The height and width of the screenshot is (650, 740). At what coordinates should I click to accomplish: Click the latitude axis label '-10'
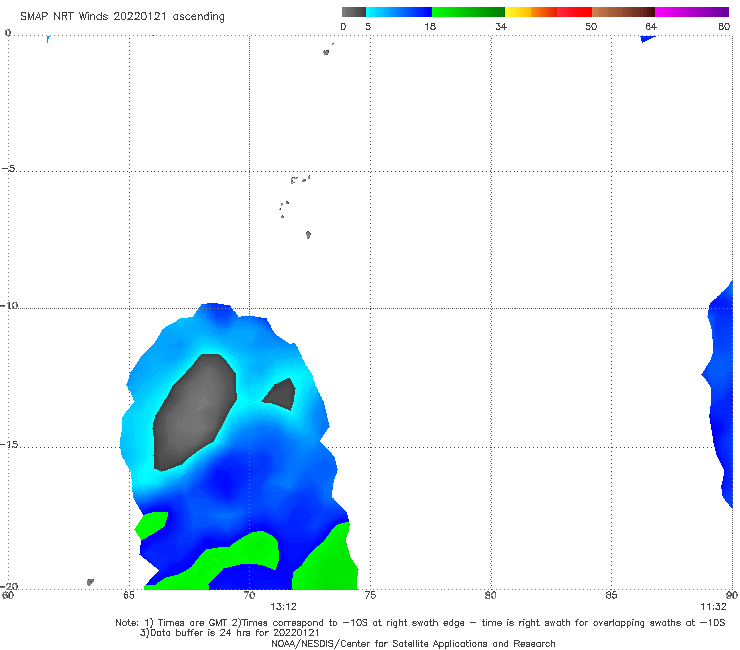[x=9, y=305]
